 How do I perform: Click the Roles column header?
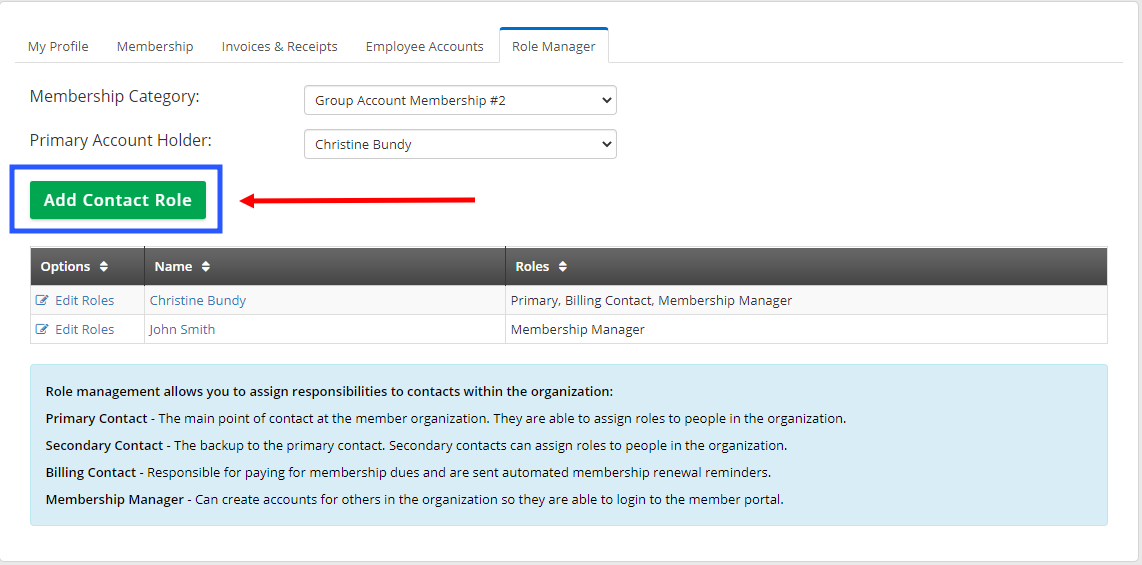807,266
